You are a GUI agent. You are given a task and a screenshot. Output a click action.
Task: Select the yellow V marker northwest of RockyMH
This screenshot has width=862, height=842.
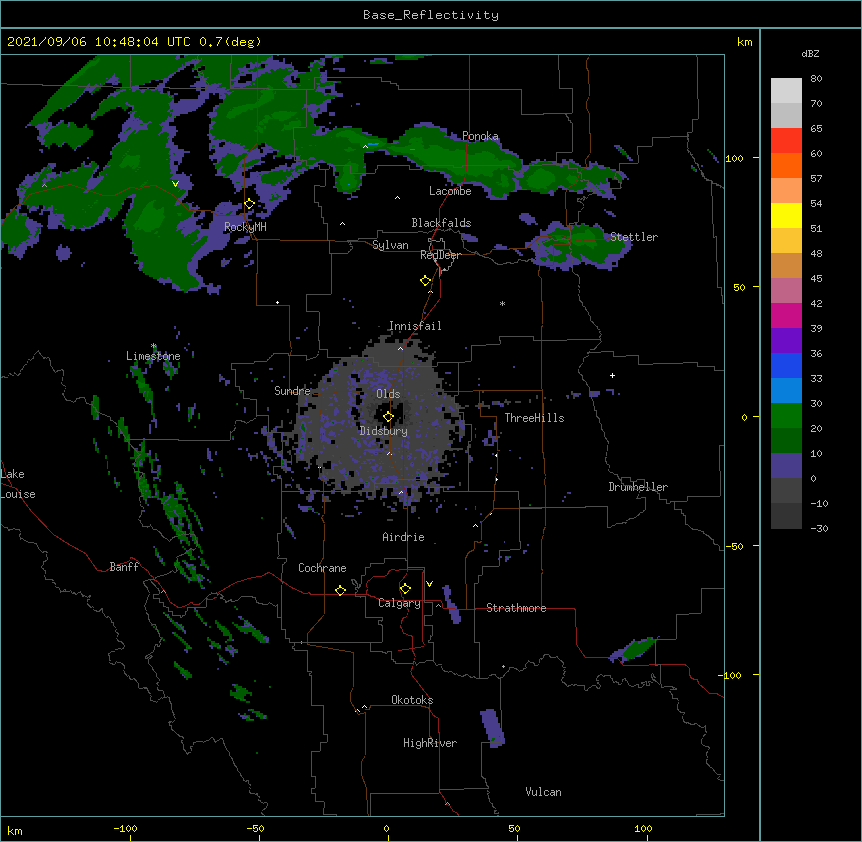point(175,184)
